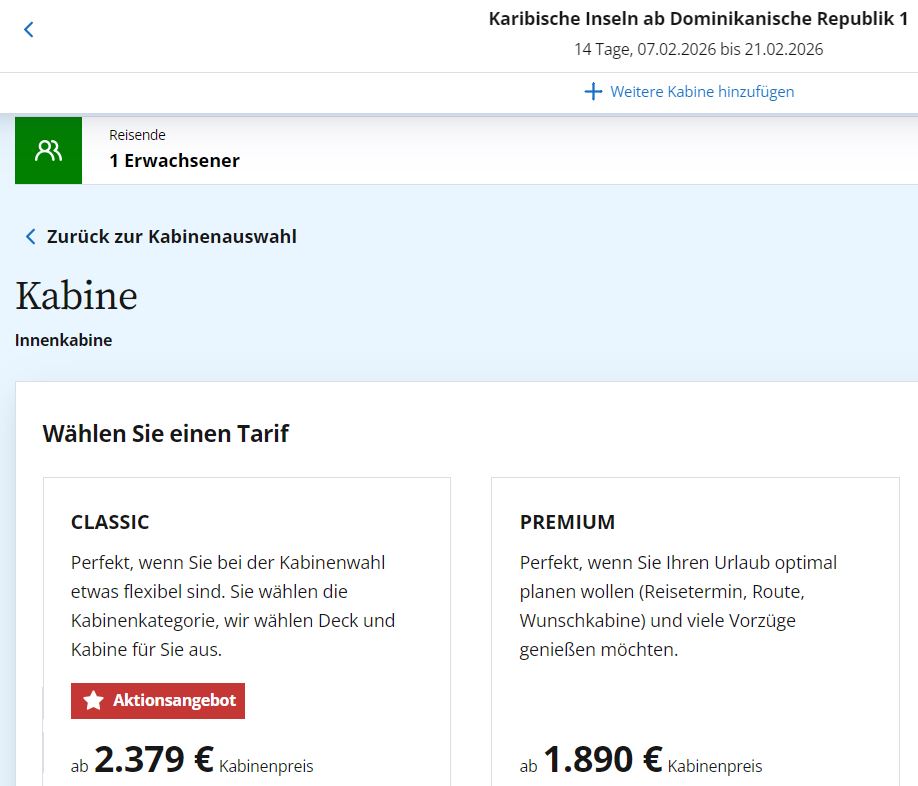Click the plus icon for adding a cabin
Viewport: 918px width, 786px height.
tap(593, 91)
